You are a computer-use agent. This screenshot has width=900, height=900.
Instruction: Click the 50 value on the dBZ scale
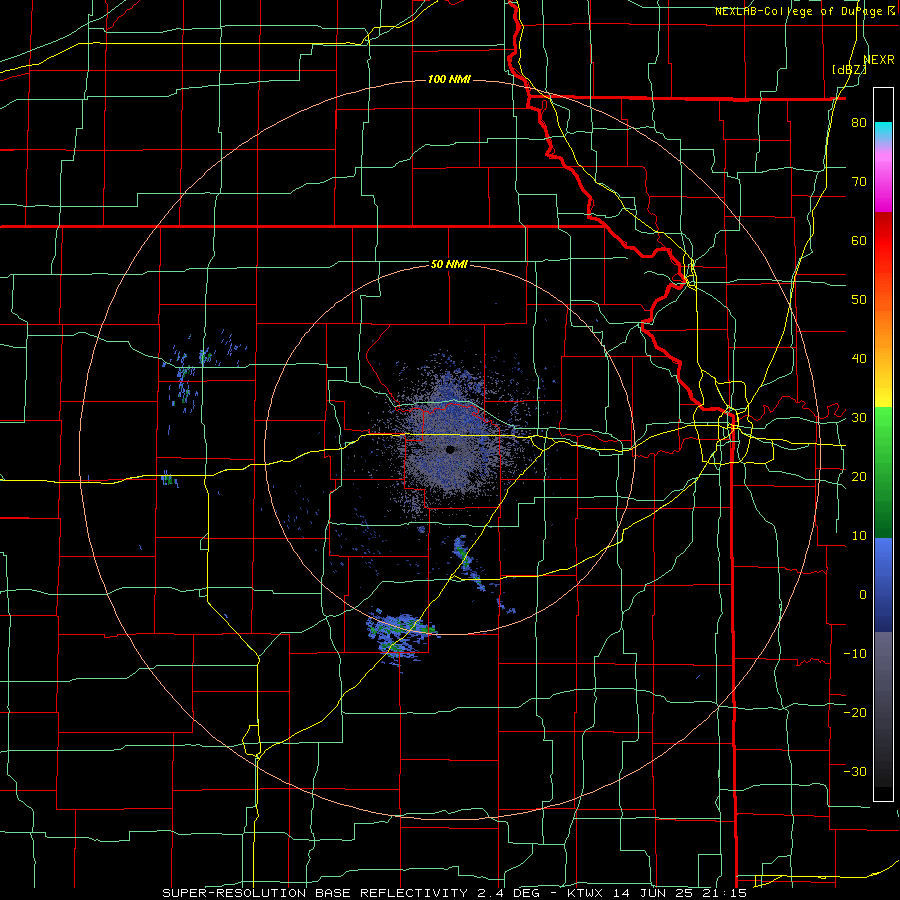[x=859, y=300]
